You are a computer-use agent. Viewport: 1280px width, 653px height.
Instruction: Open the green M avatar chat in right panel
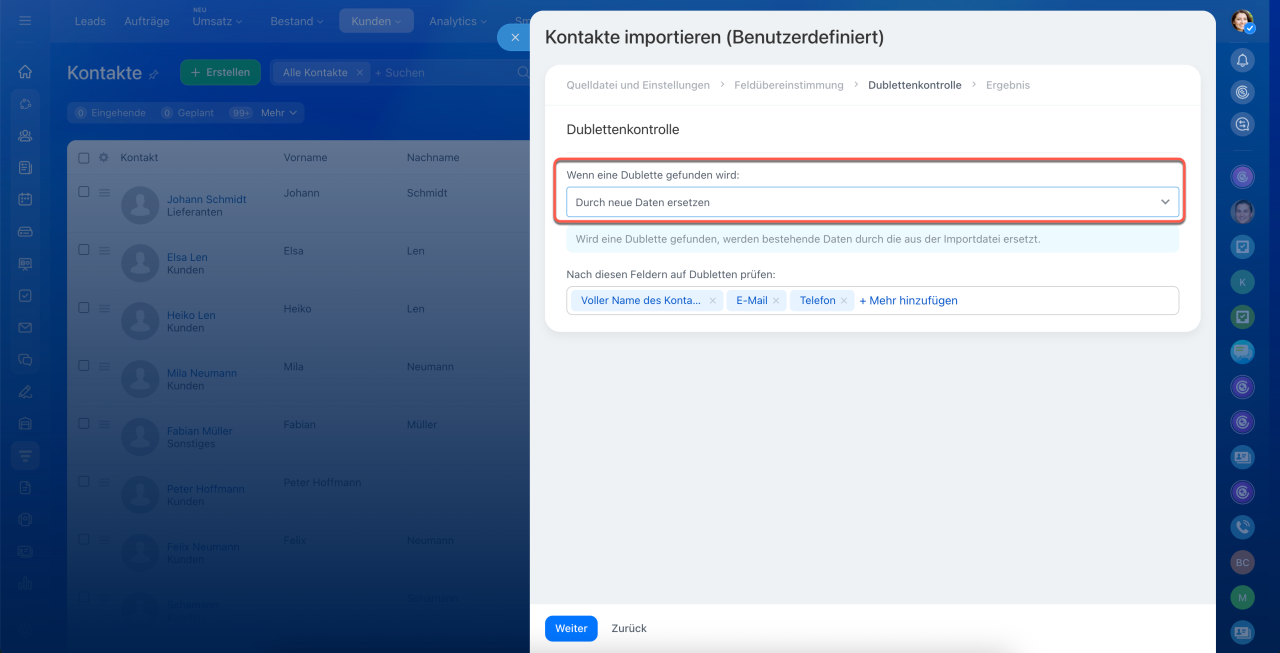point(1242,596)
